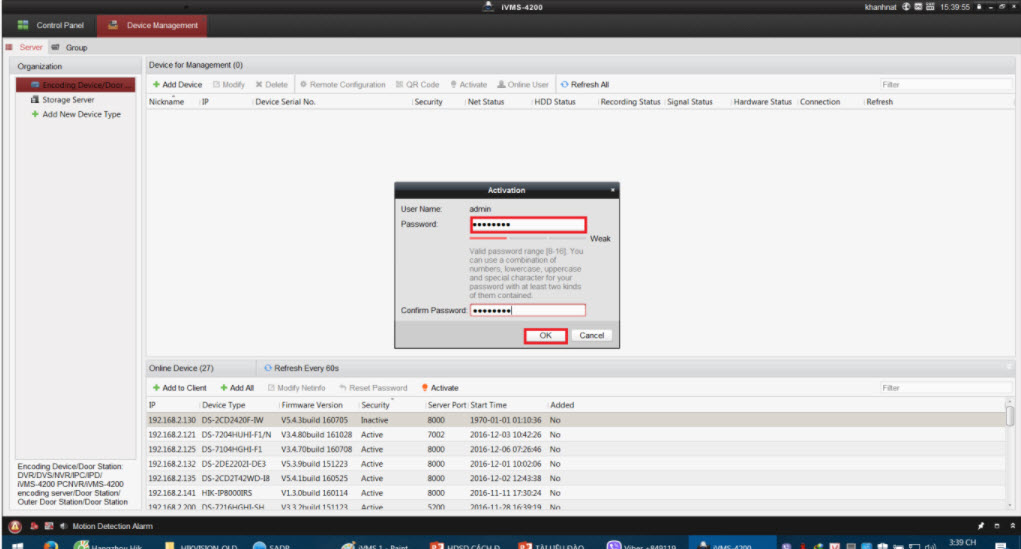Click the Add All plus icon
The image size is (1021, 549).
tap(224, 388)
